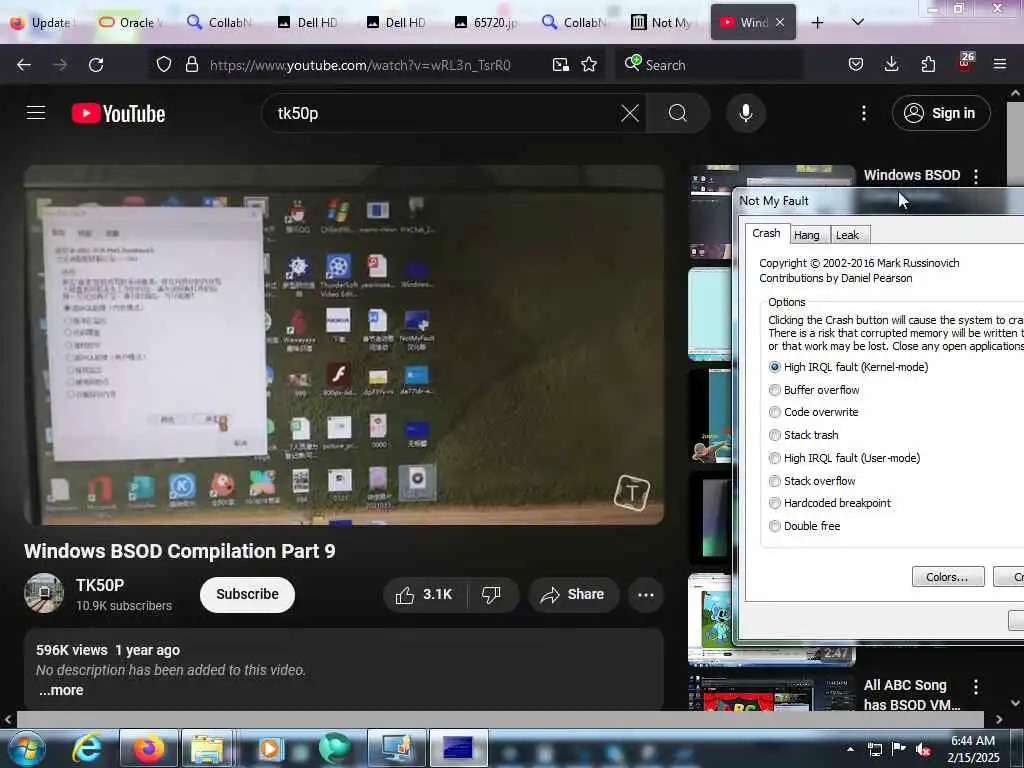Image resolution: width=1024 pixels, height=768 pixels.
Task: Select High IRQL fault (Kernel-mode)
Action: click(848, 367)
